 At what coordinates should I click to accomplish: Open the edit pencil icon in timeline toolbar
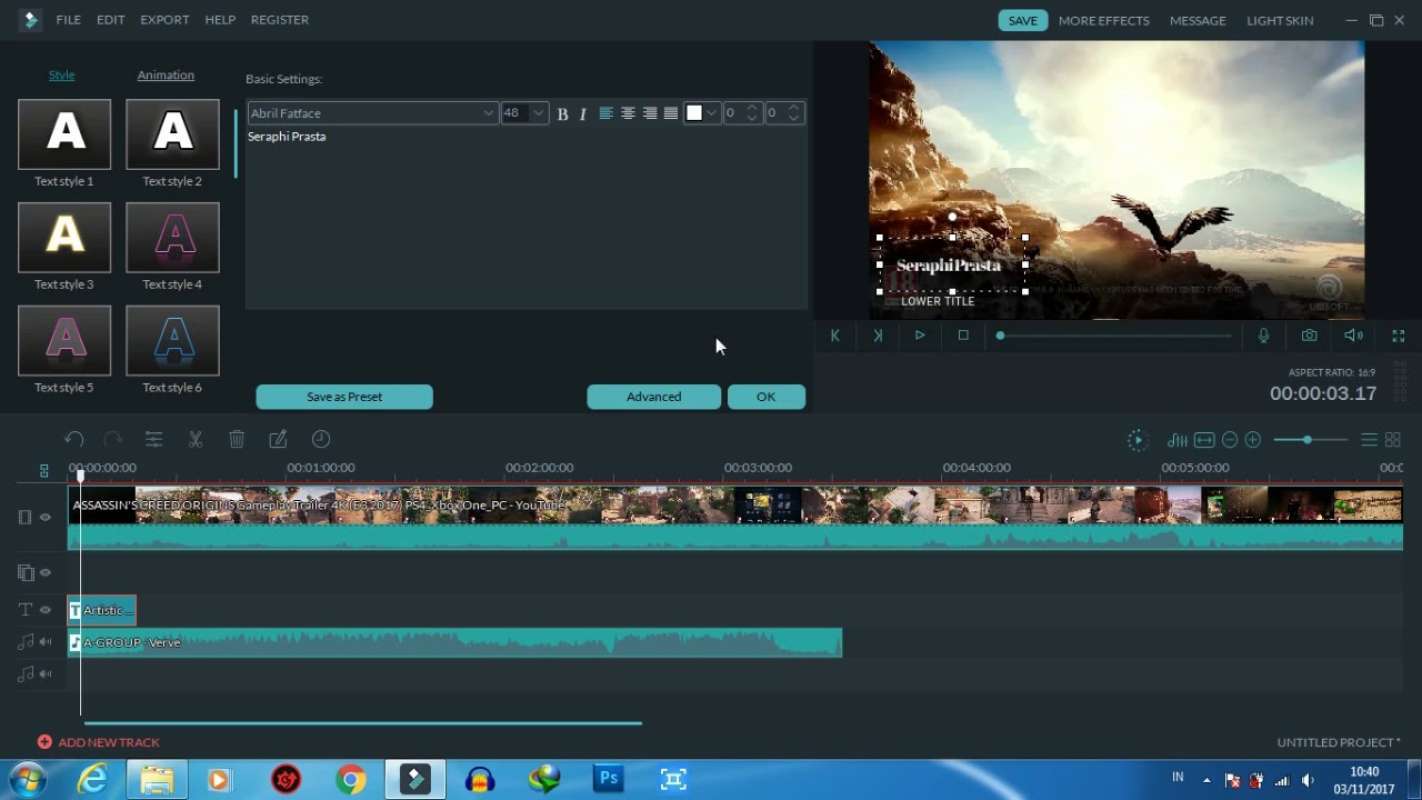[x=278, y=440]
